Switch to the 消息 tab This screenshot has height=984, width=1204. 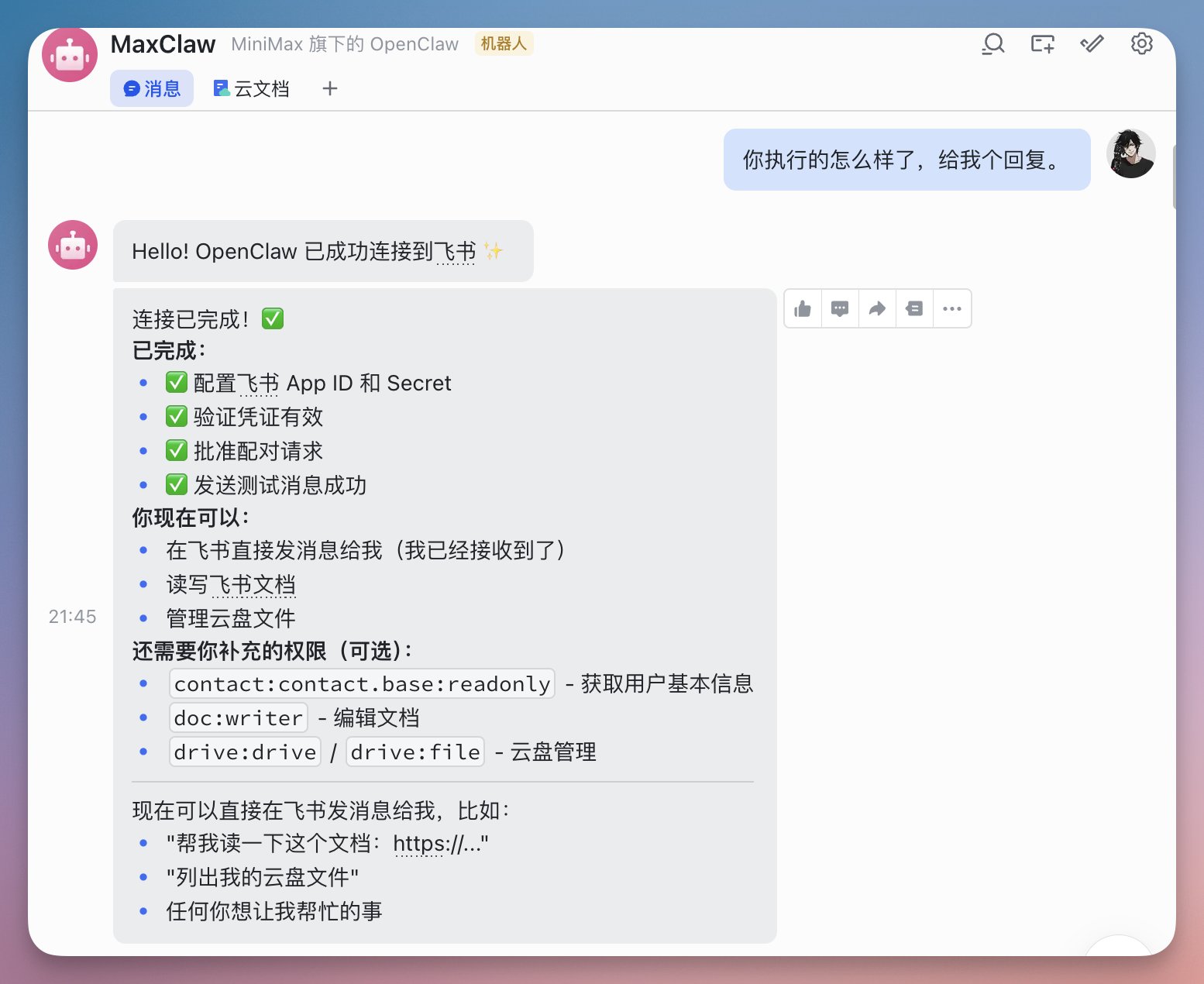[x=152, y=88]
